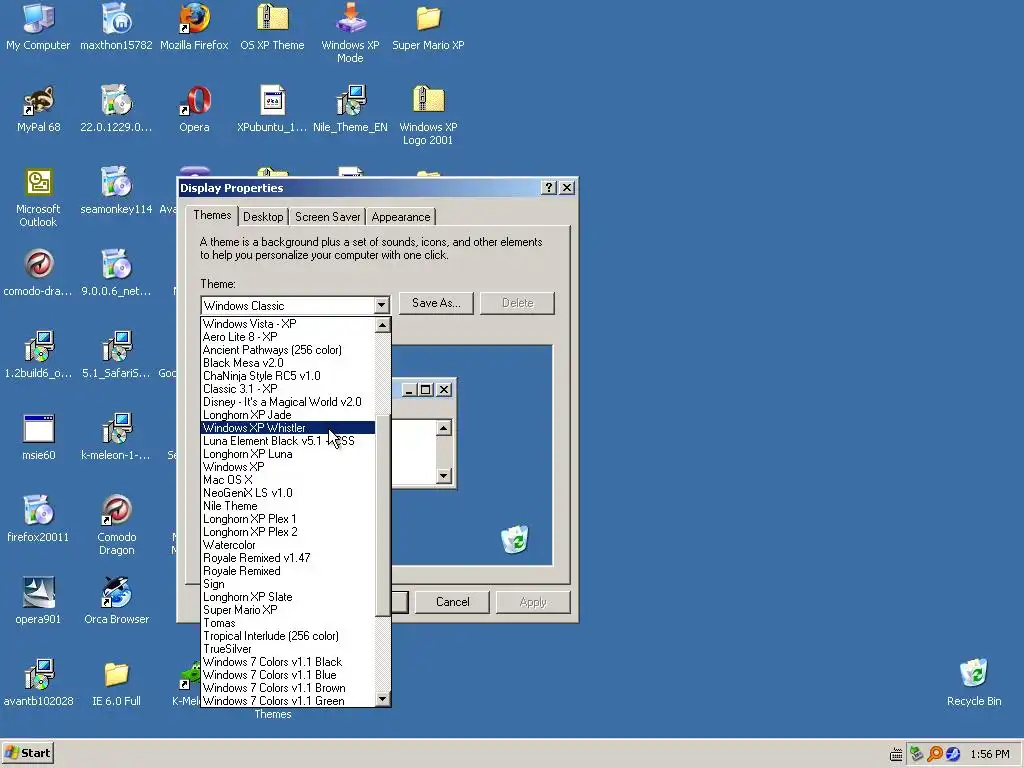Switch to the Desktop tab

(263, 217)
